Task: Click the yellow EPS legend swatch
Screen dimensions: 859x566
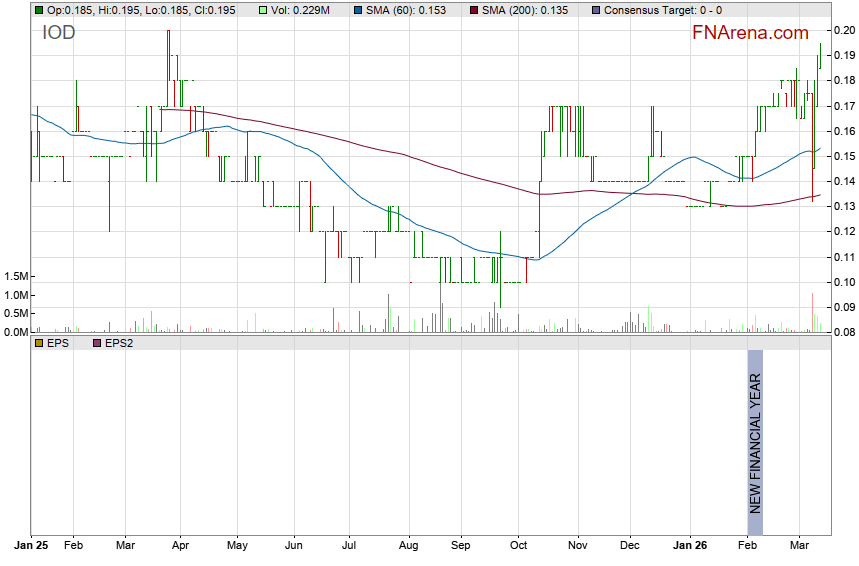Action: [x=38, y=343]
